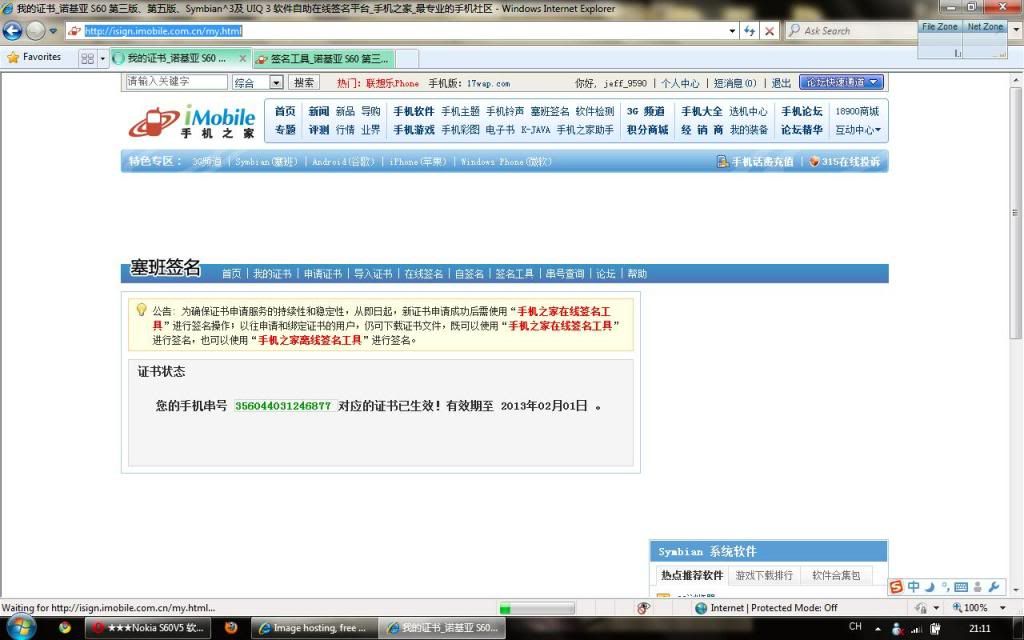This screenshot has width=1024, height=640.
Task: Open Firefox icon in taskbar
Action: click(231, 628)
